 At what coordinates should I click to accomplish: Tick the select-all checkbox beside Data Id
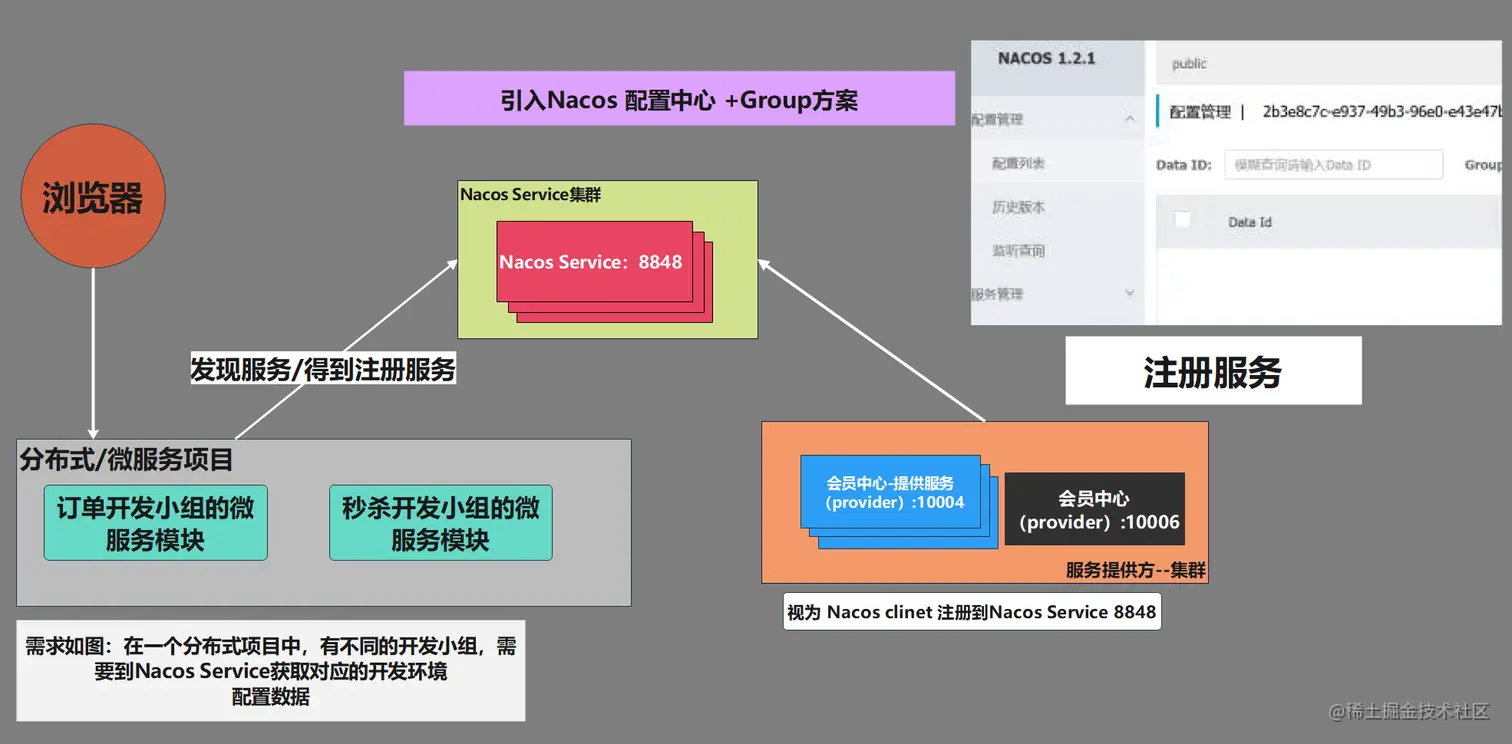tap(1182, 220)
